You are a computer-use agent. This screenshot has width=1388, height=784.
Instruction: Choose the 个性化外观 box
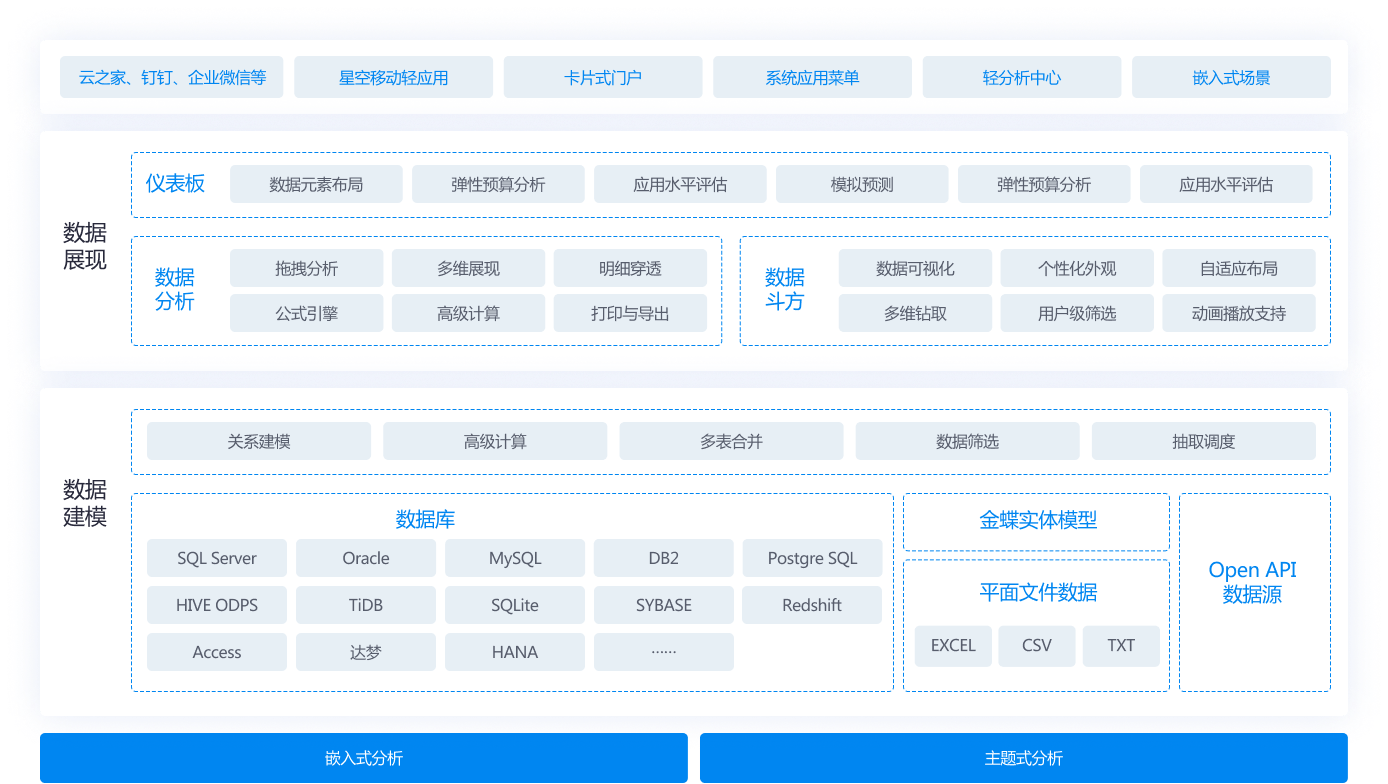(x=1077, y=268)
